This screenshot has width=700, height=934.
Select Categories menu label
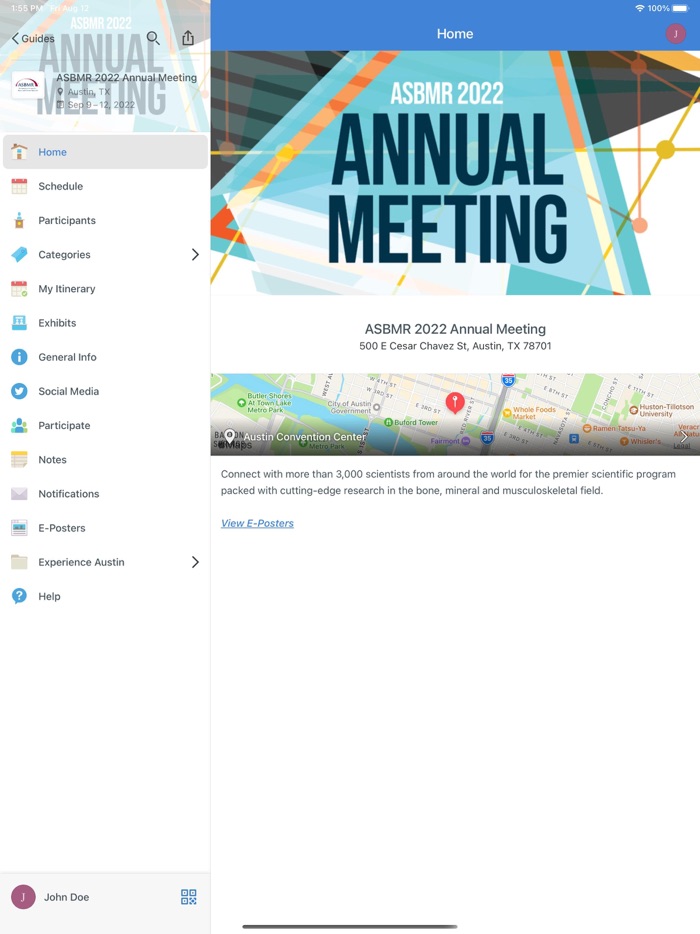(64, 255)
